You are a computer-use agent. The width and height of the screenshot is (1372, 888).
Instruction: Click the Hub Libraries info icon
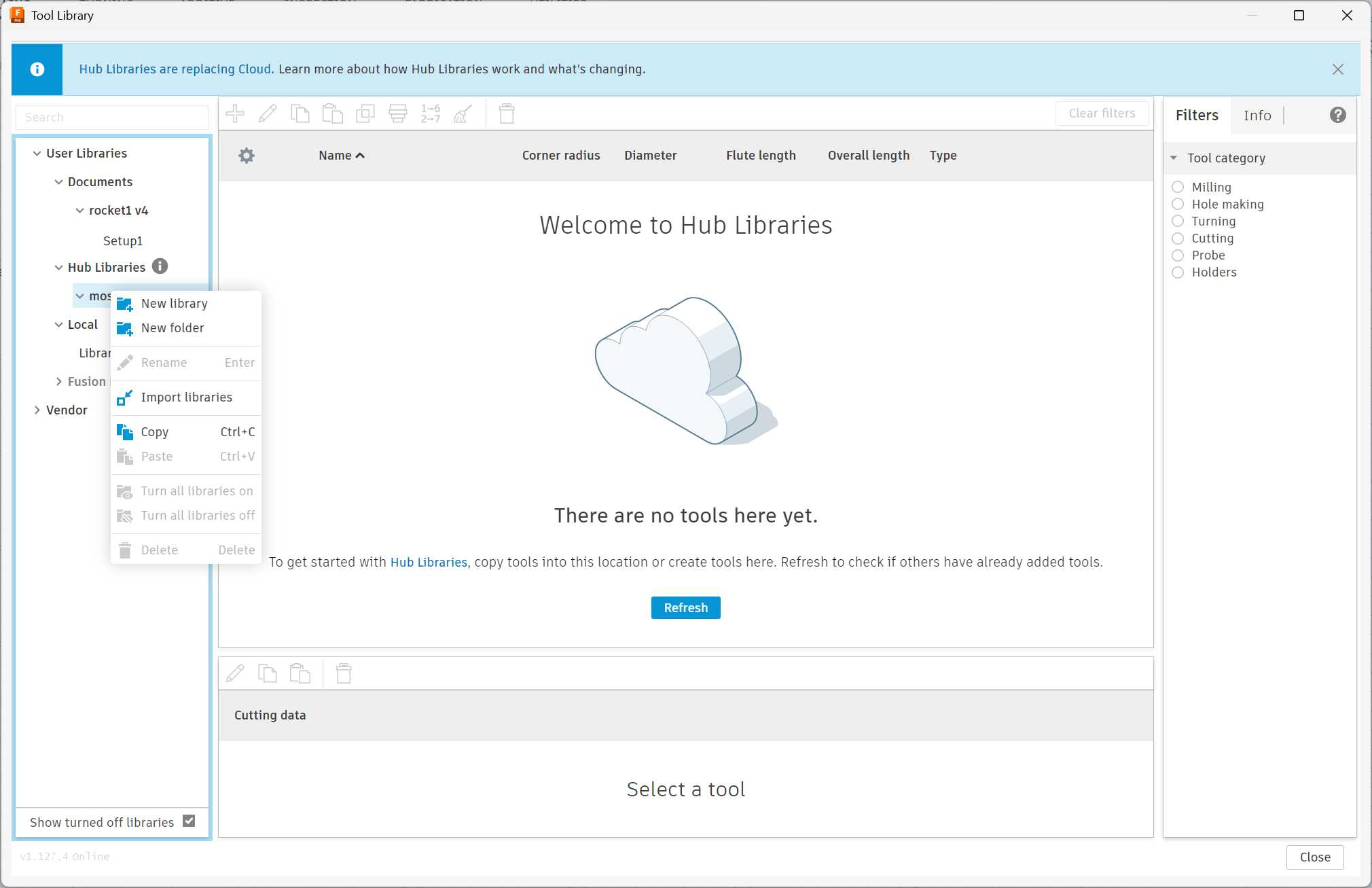click(160, 266)
